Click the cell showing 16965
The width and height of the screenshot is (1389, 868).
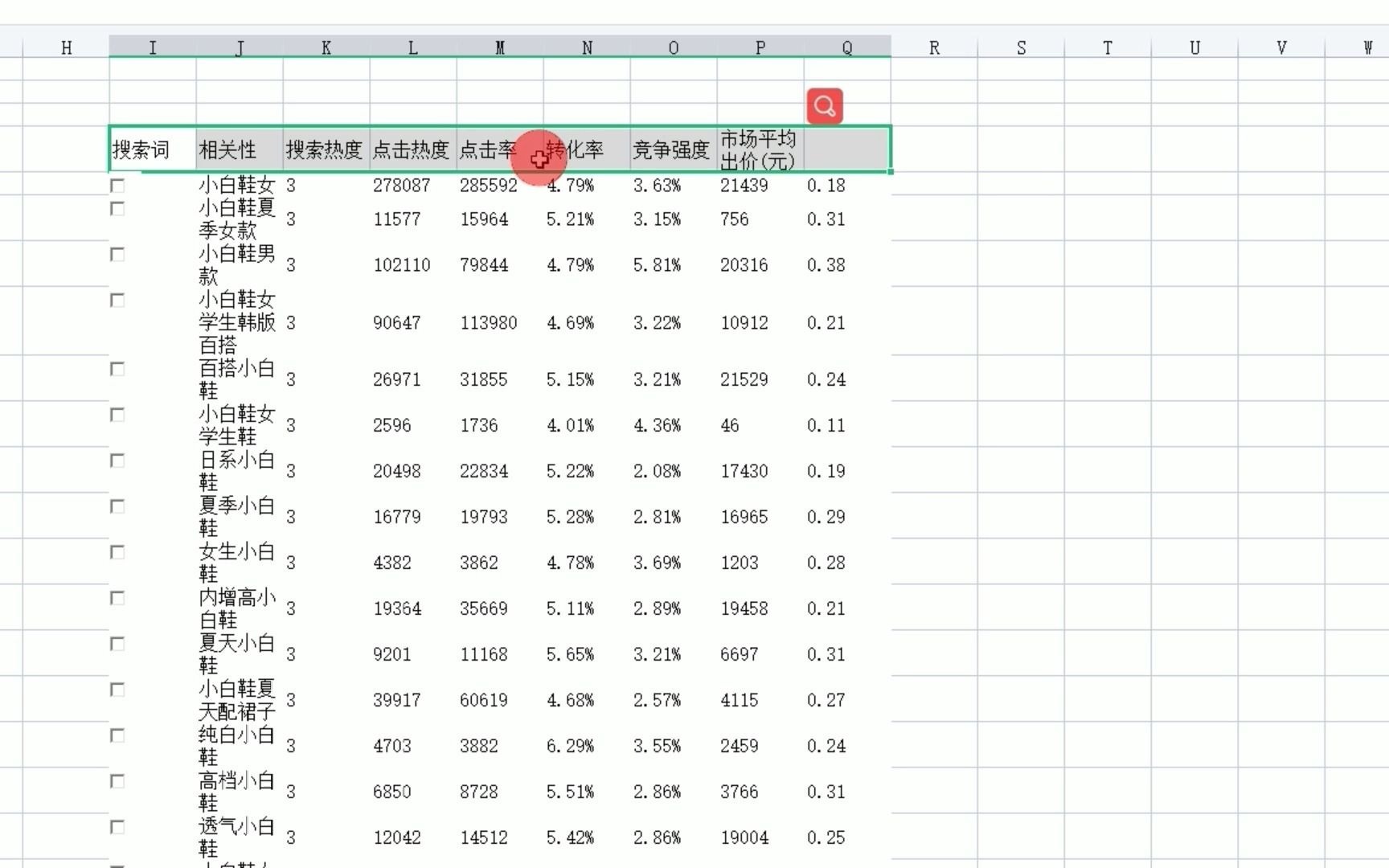(760, 516)
